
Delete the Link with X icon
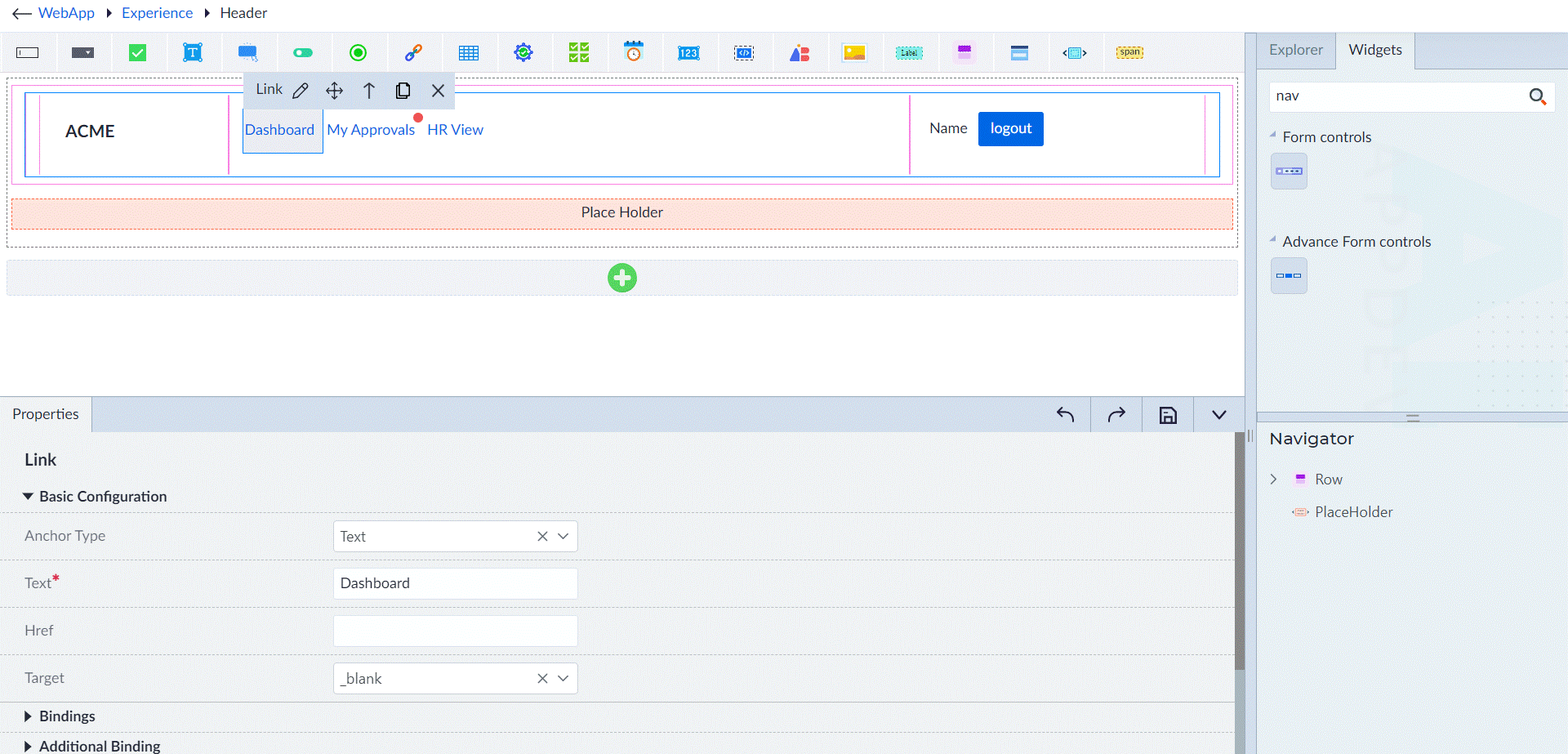click(439, 91)
